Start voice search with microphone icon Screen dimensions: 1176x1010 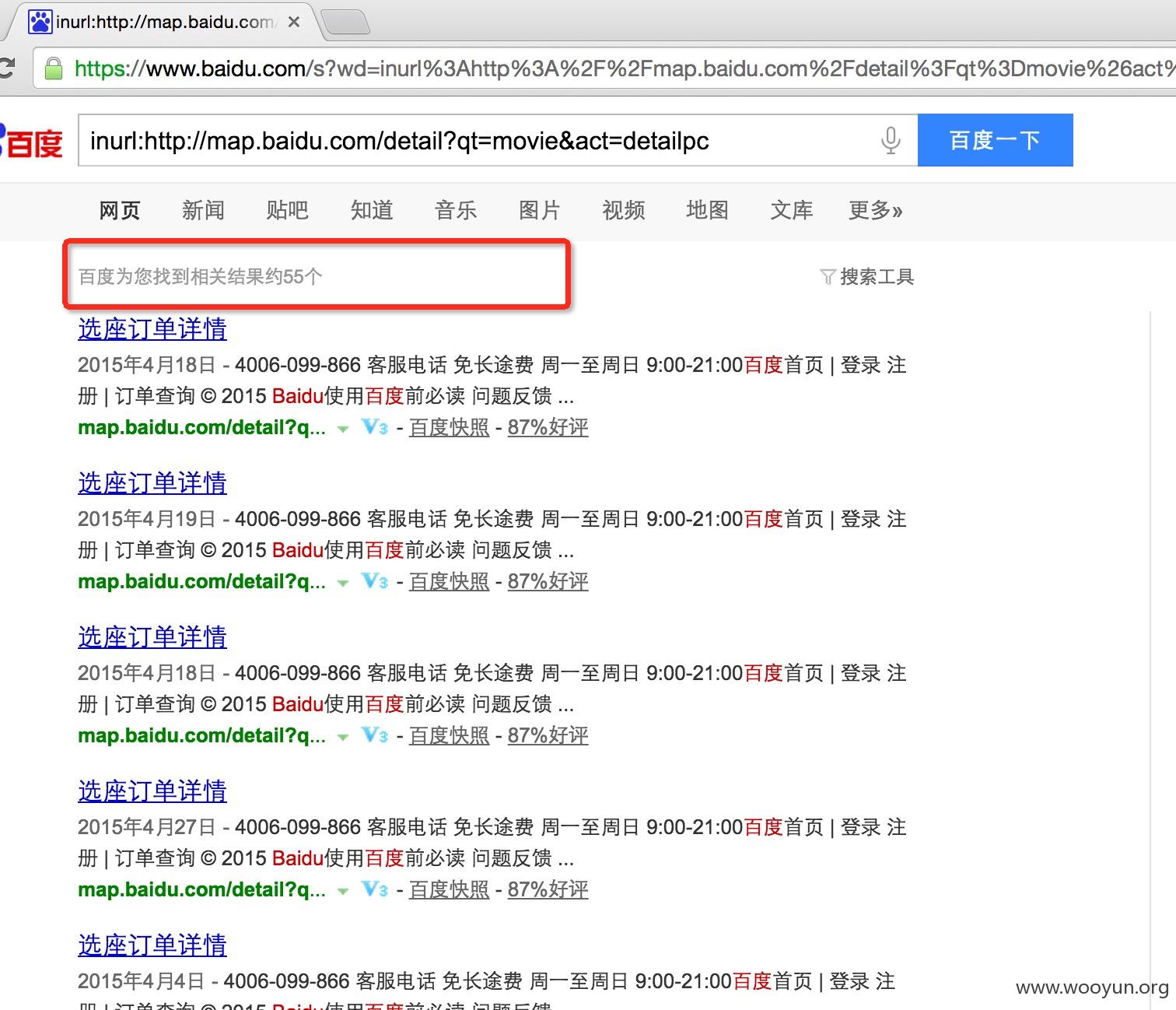891,141
